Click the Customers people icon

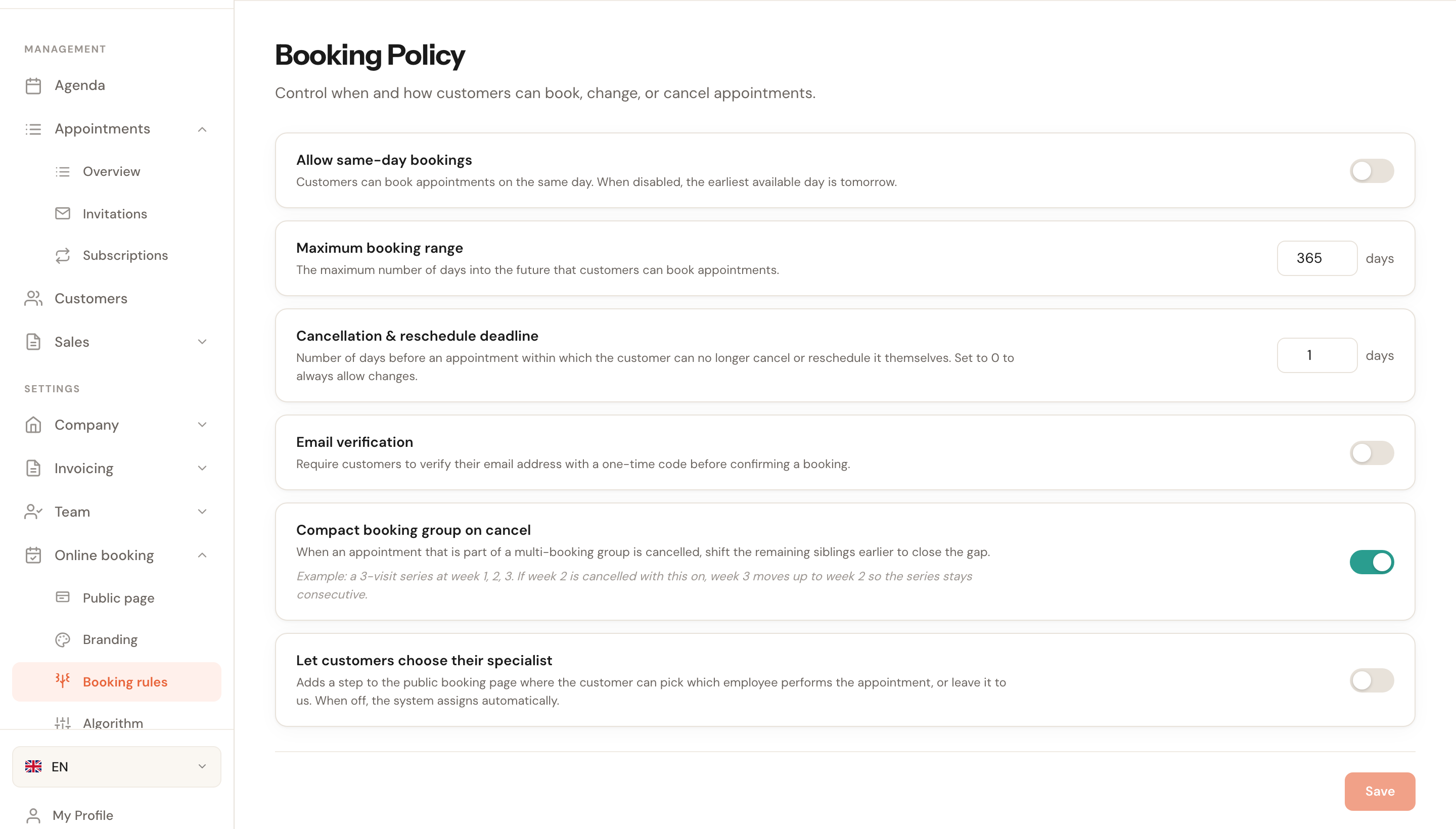pyautogui.click(x=33, y=298)
